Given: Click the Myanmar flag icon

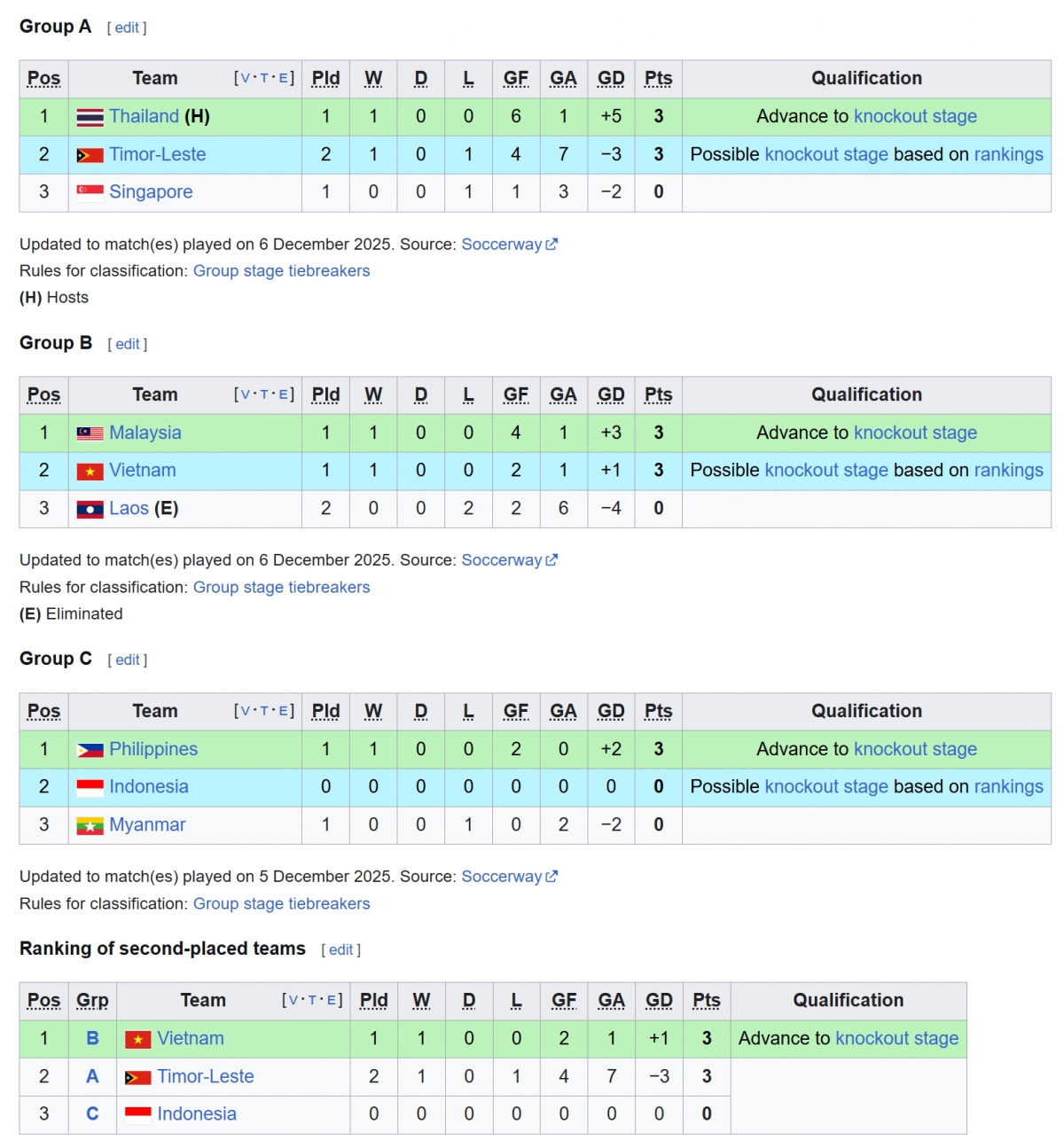Looking at the screenshot, I should click(x=90, y=825).
